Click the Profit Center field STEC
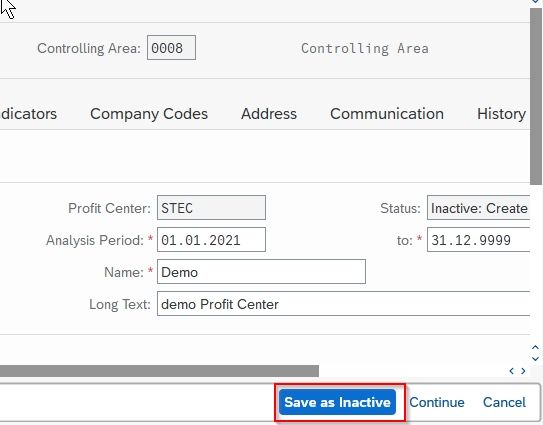Image resolution: width=543 pixels, height=425 pixels. (211, 207)
